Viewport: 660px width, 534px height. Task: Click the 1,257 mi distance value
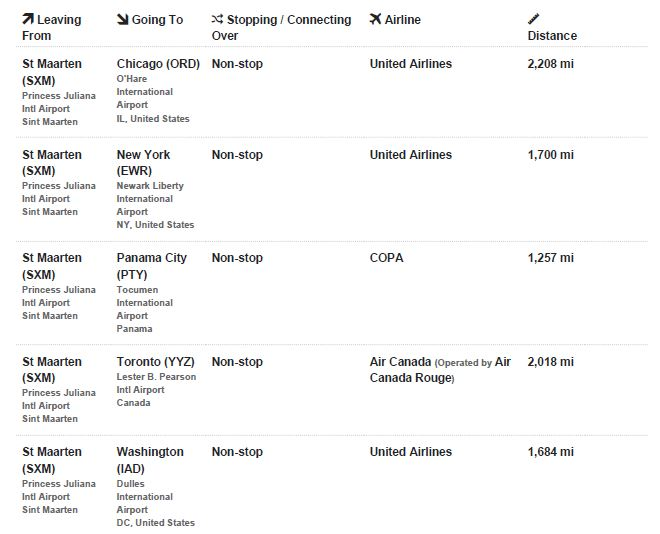[550, 258]
